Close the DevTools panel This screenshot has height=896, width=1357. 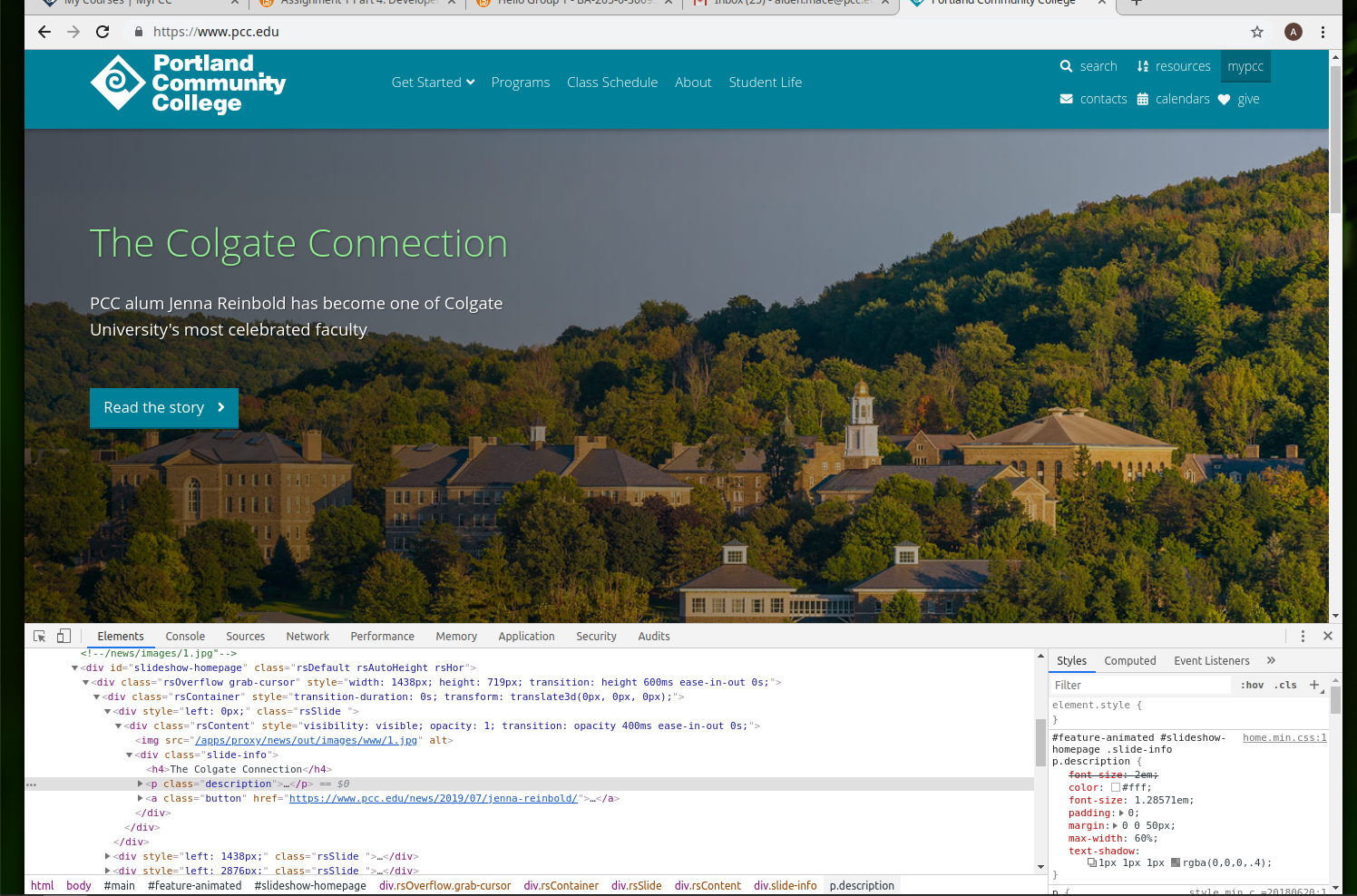[x=1328, y=637]
